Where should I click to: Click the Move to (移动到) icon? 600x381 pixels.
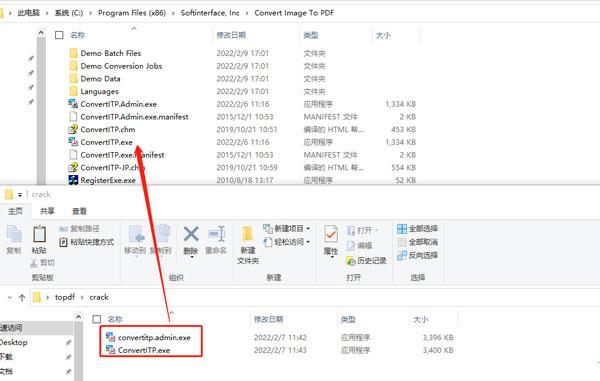click(x=136, y=234)
